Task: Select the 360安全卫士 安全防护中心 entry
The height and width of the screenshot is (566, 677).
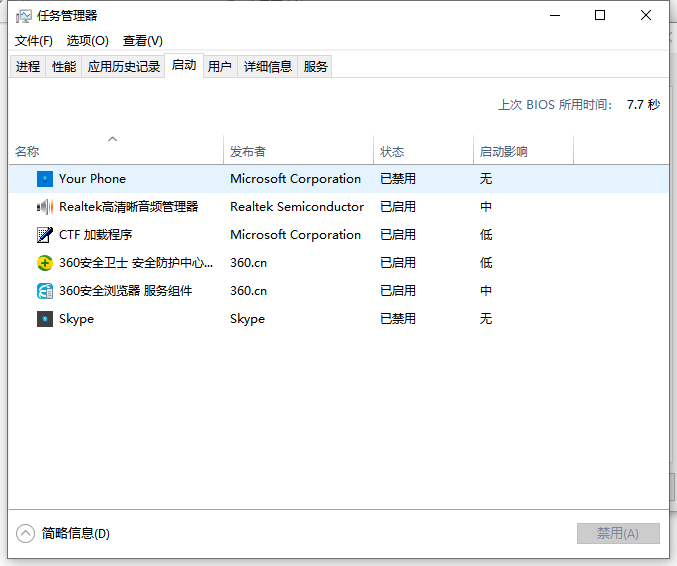Action: [136, 263]
